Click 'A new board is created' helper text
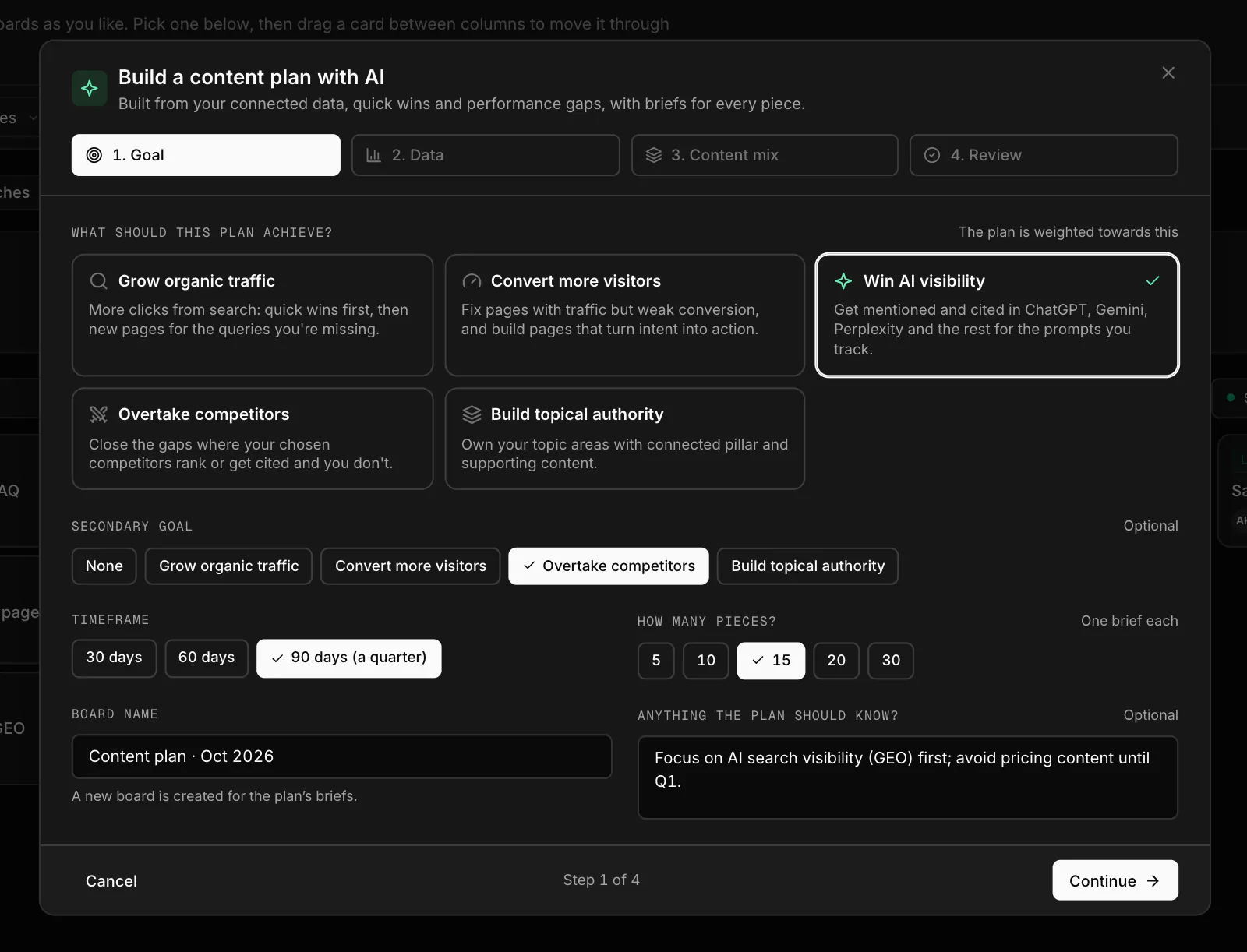This screenshot has width=1247, height=952. (214, 796)
